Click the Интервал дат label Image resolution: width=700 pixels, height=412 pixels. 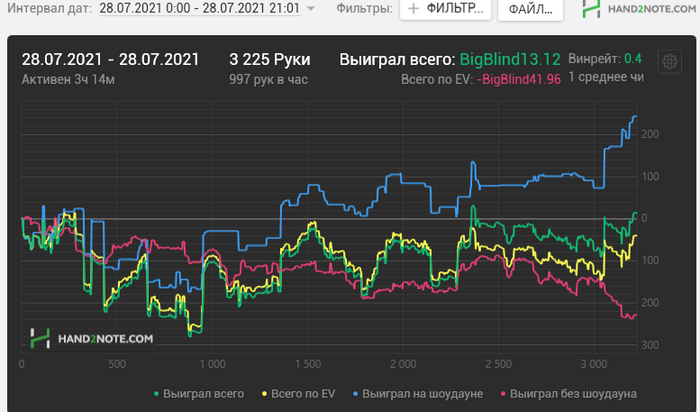click(50, 8)
